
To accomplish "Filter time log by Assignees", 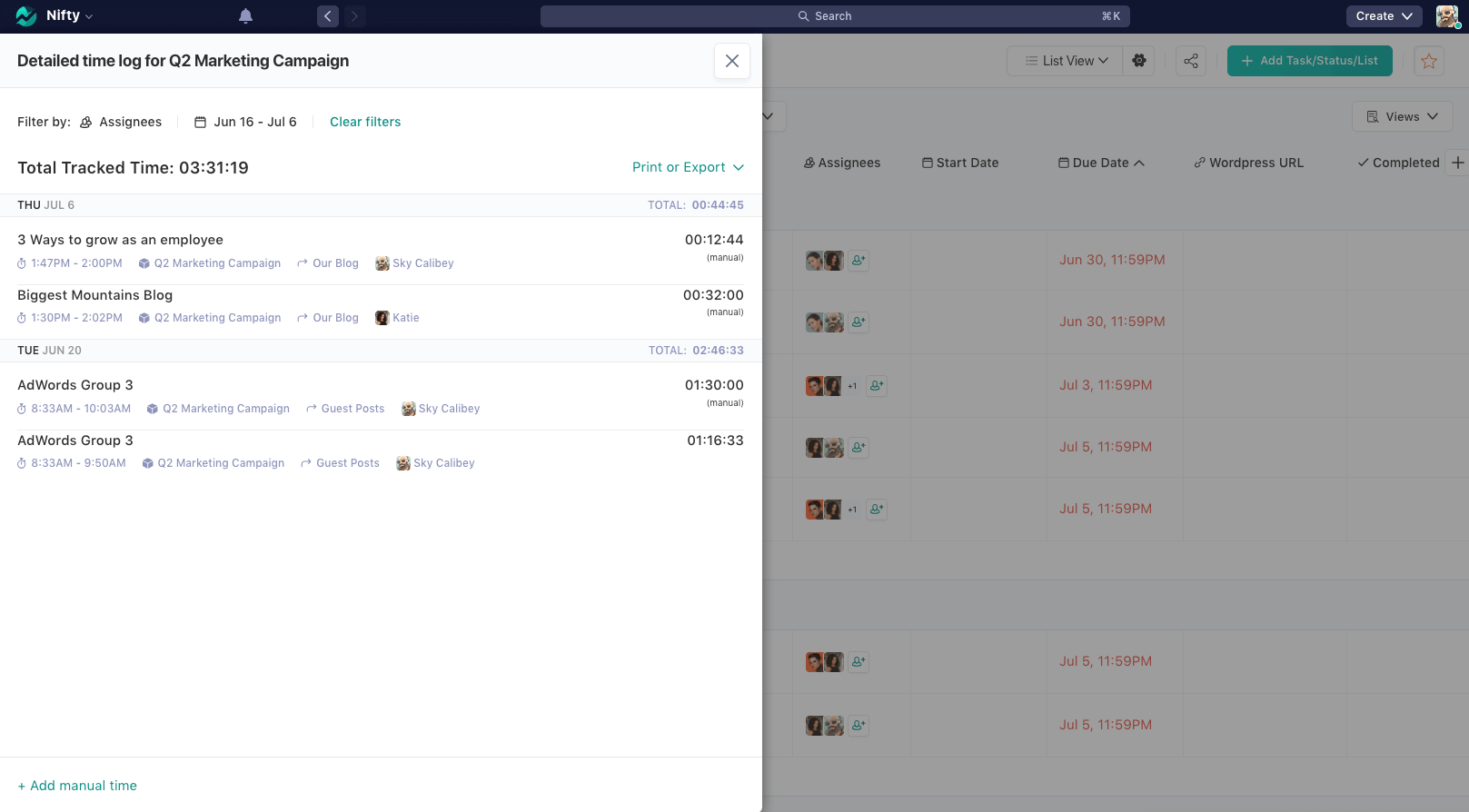I will click(x=121, y=122).
